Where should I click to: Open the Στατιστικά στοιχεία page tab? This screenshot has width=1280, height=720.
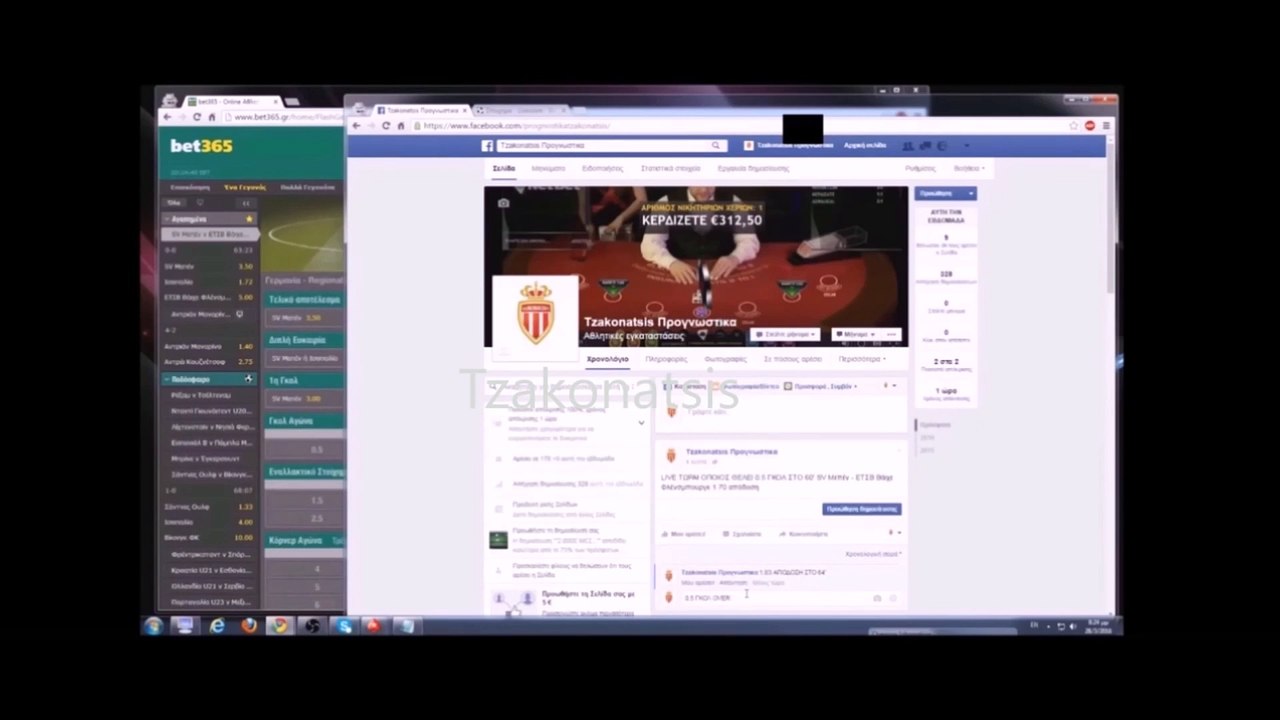670,169
